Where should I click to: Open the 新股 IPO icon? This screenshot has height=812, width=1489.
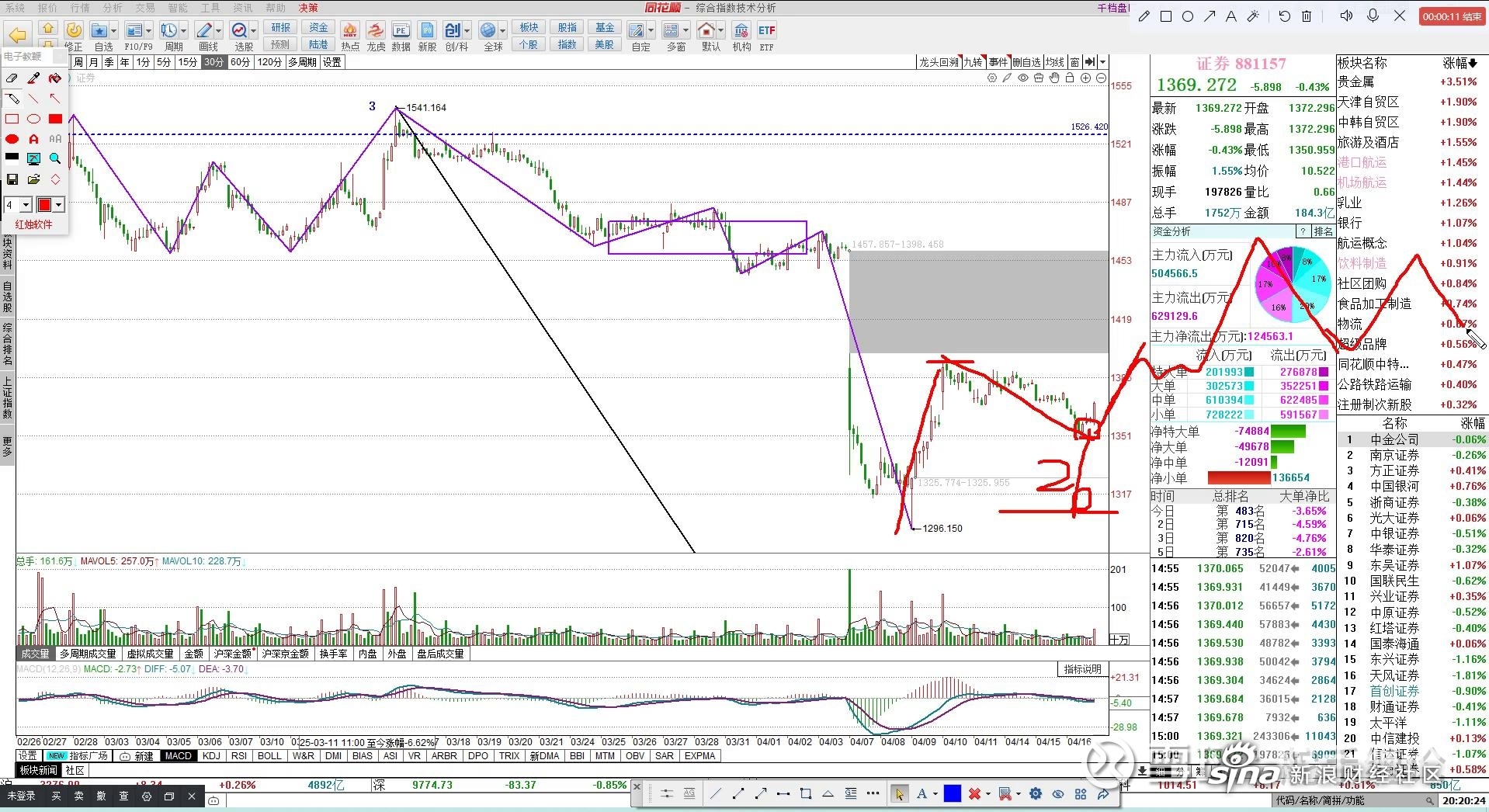pyautogui.click(x=427, y=36)
